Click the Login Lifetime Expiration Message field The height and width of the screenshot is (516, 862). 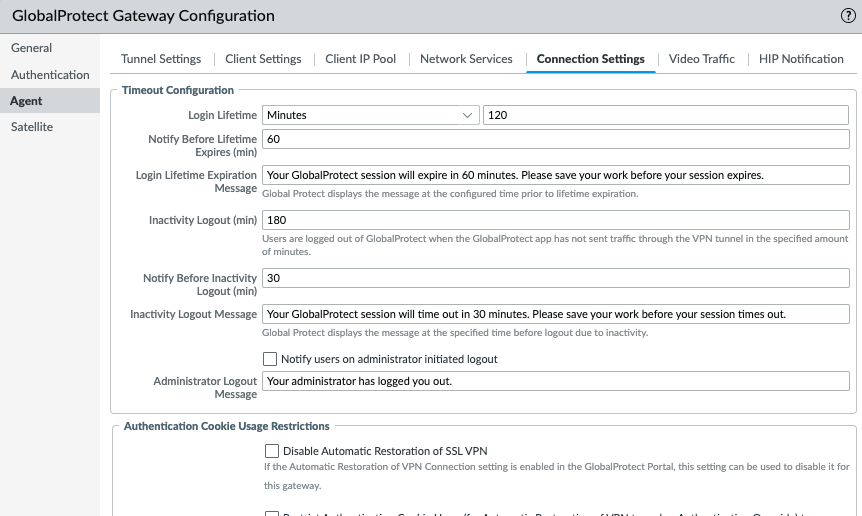(555, 175)
